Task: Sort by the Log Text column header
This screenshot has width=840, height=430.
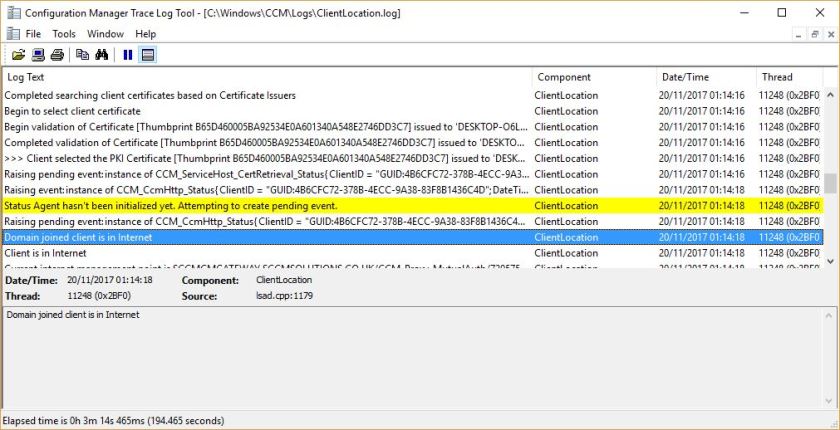Action: [266, 77]
